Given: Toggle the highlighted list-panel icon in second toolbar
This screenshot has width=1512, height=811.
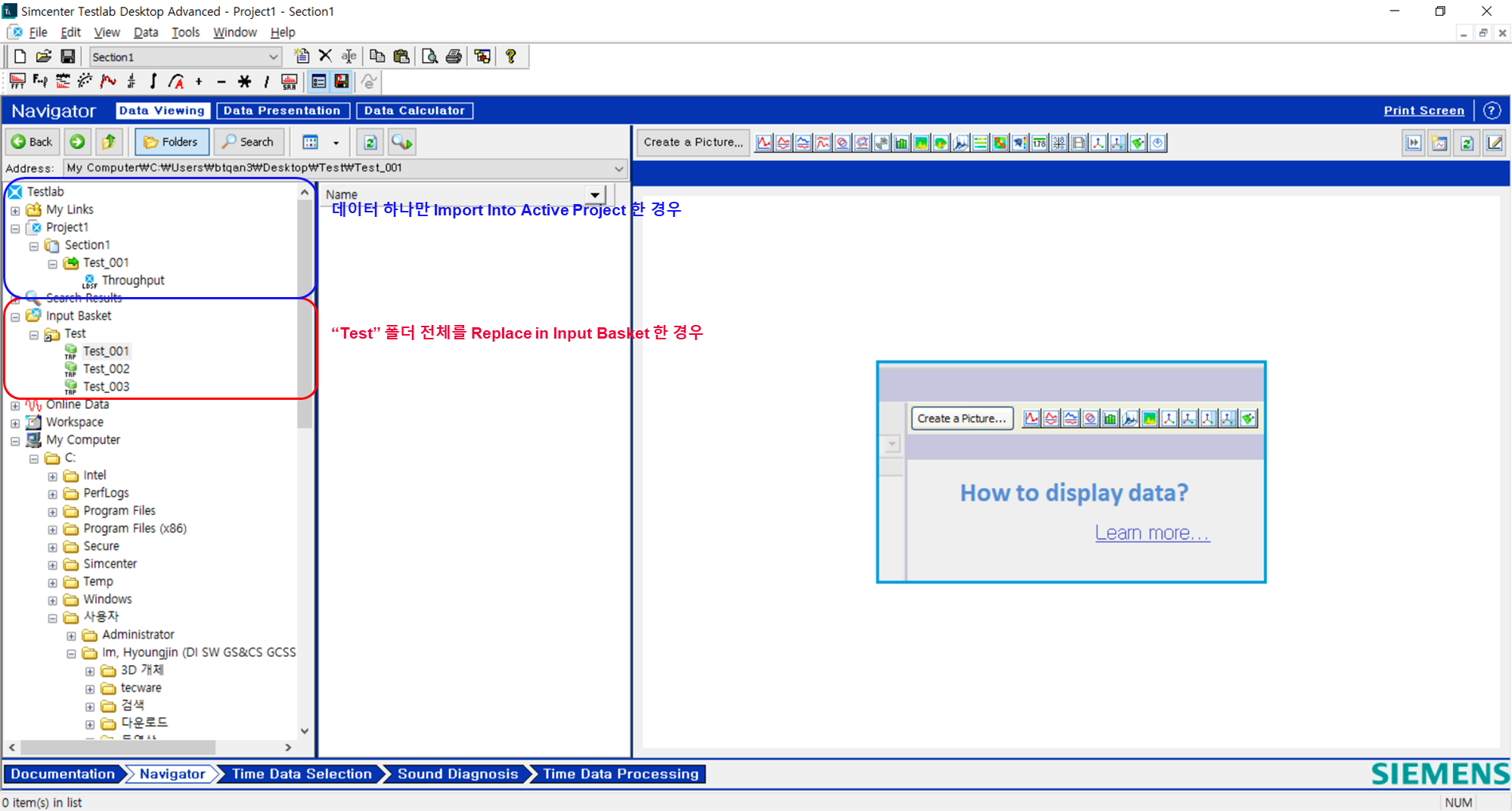Looking at the screenshot, I should [319, 81].
